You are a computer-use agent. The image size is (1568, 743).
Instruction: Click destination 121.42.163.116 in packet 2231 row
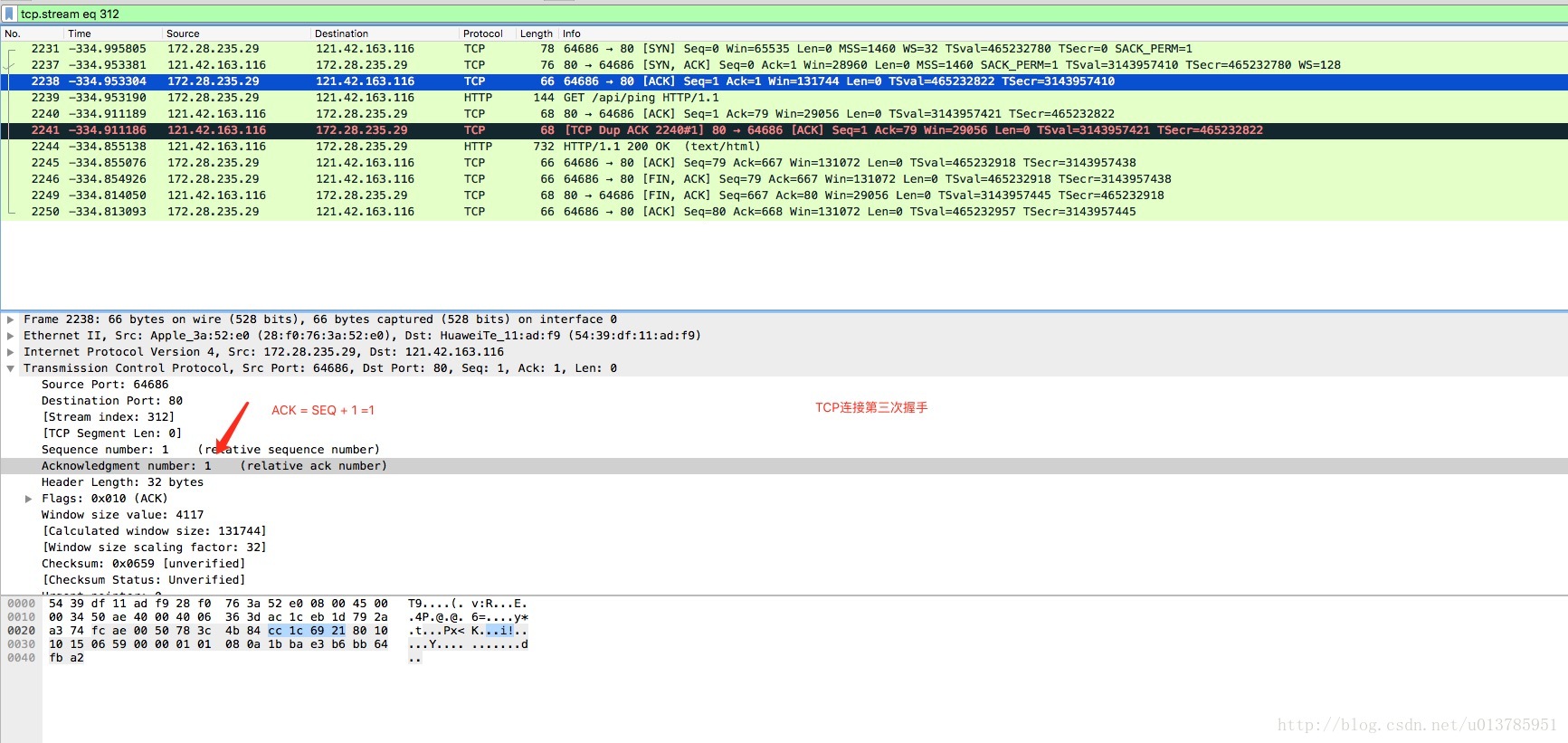point(365,49)
